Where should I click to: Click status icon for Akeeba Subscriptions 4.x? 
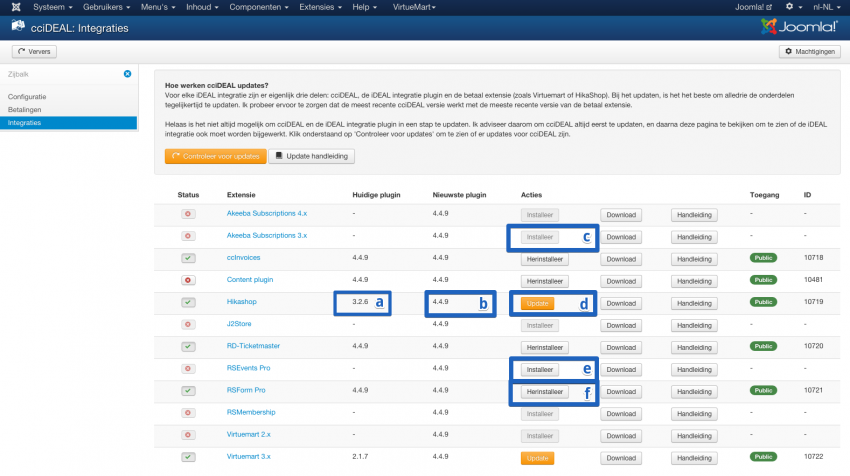click(x=188, y=214)
